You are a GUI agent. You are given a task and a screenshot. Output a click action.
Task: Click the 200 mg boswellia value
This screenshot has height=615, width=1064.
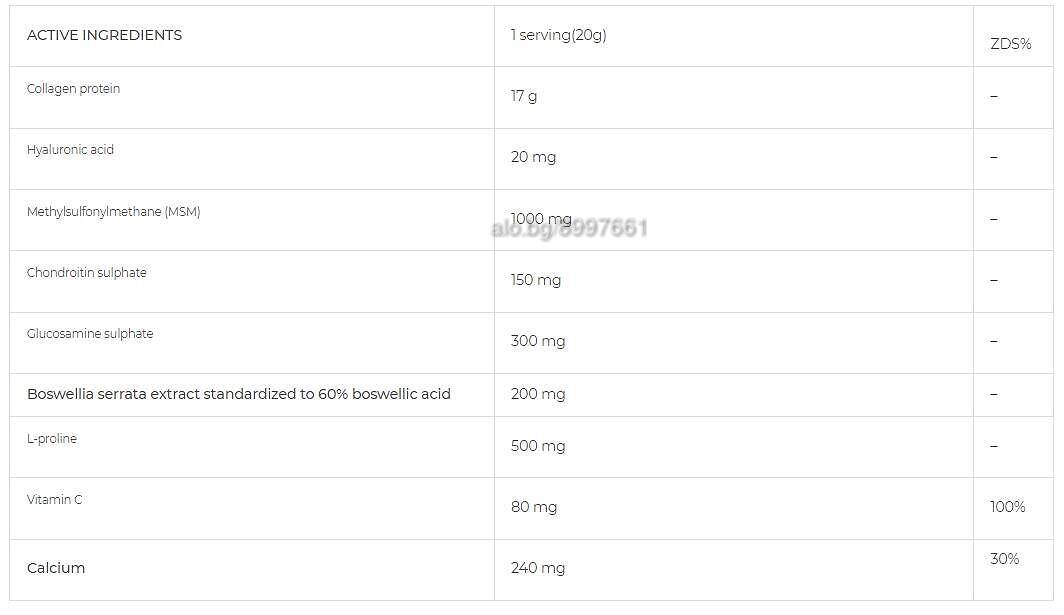(538, 394)
